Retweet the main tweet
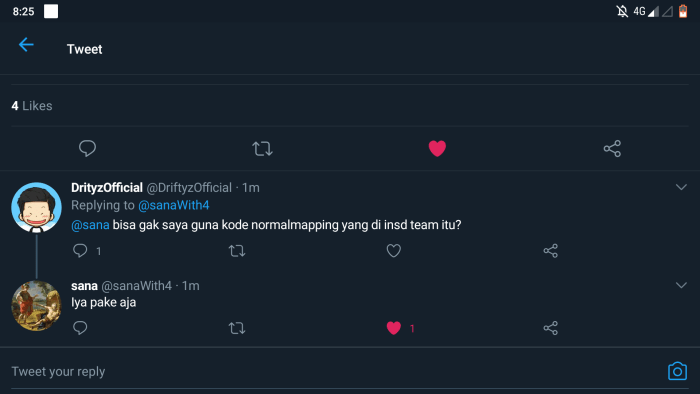The width and height of the screenshot is (700, 394). tap(262, 149)
